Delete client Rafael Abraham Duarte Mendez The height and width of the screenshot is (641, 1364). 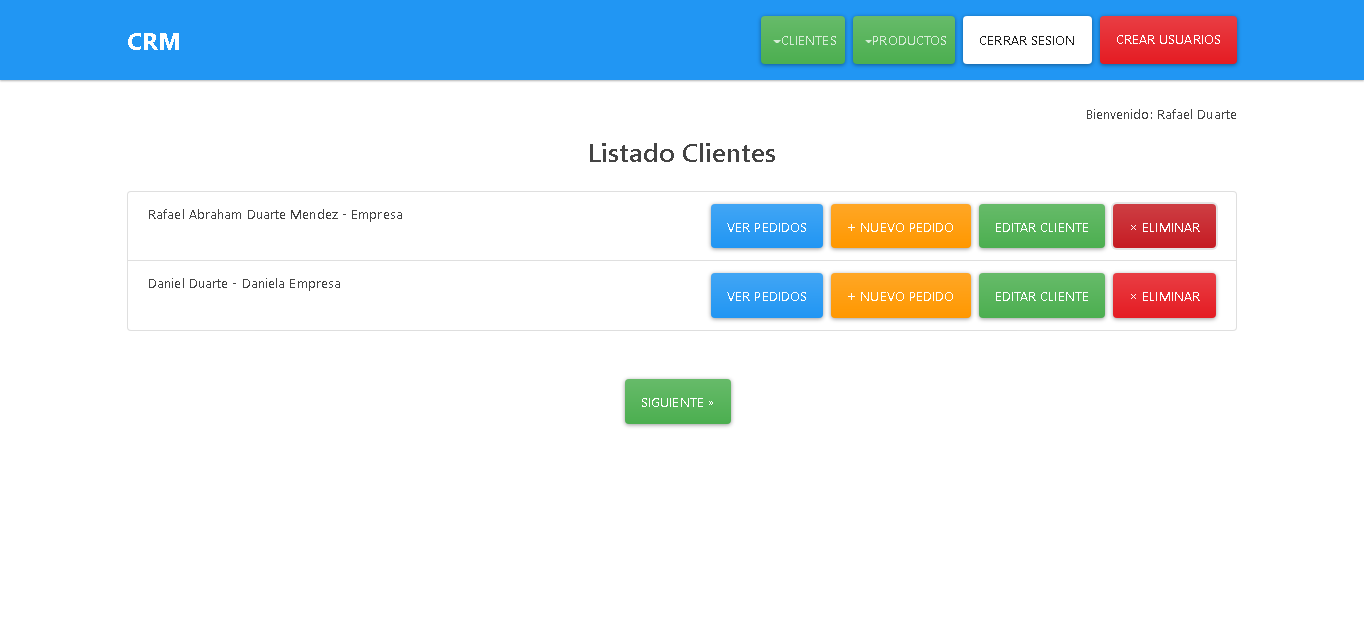1164,226
